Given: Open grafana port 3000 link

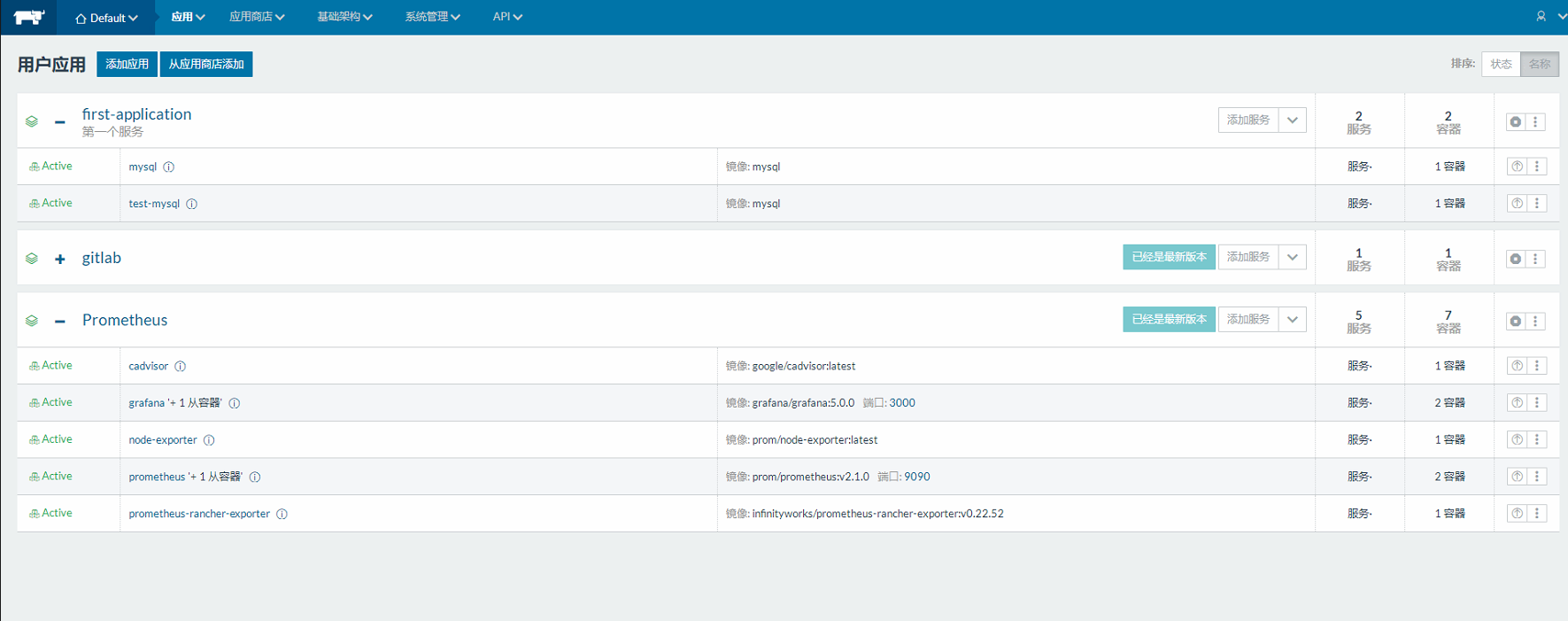Looking at the screenshot, I should [x=901, y=403].
